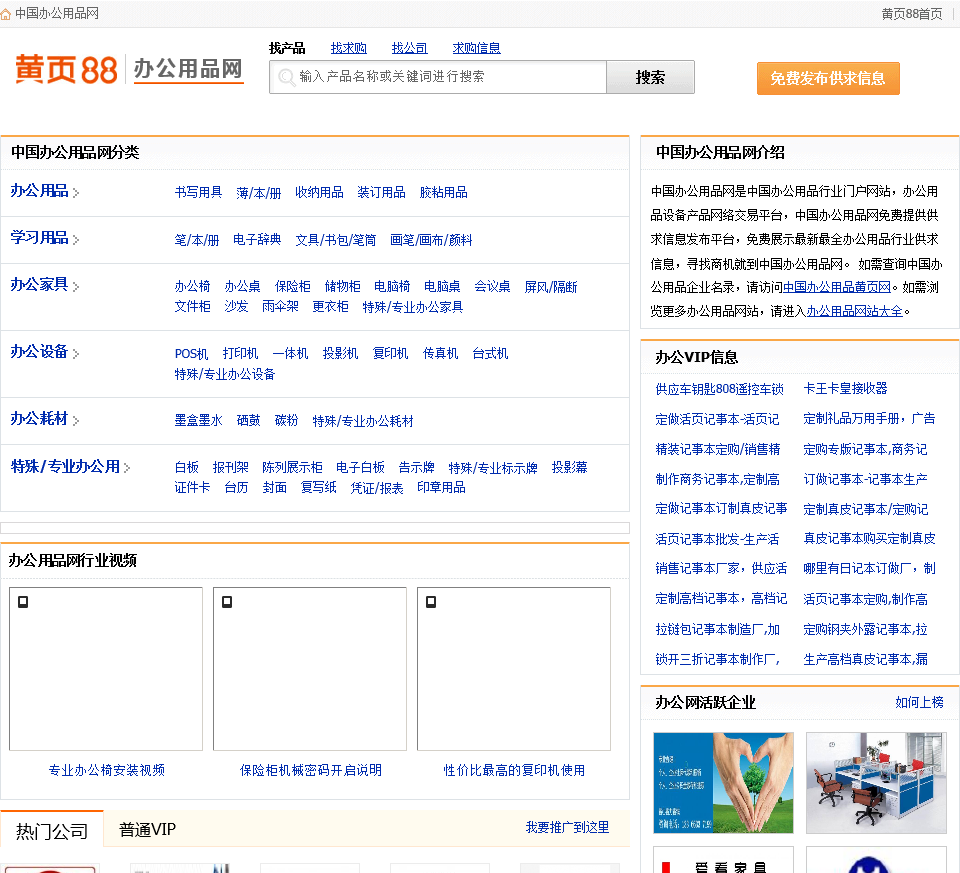Open VIP listing 卡王卡皇接收器
The height and width of the screenshot is (873, 960).
[846, 388]
